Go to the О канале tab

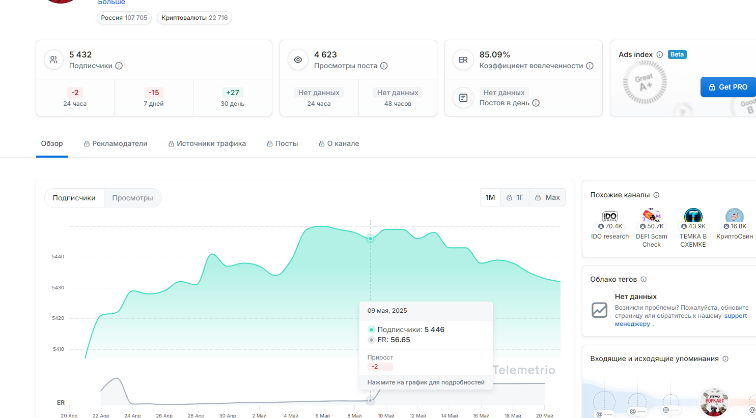(339, 143)
